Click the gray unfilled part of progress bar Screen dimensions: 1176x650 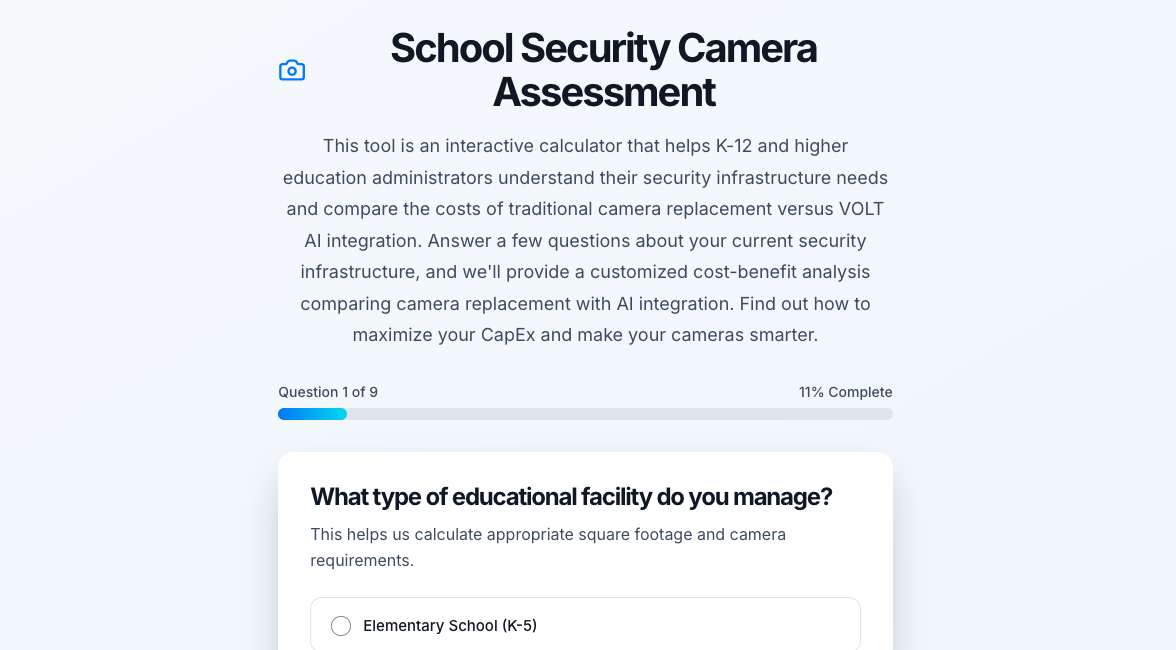(x=620, y=414)
